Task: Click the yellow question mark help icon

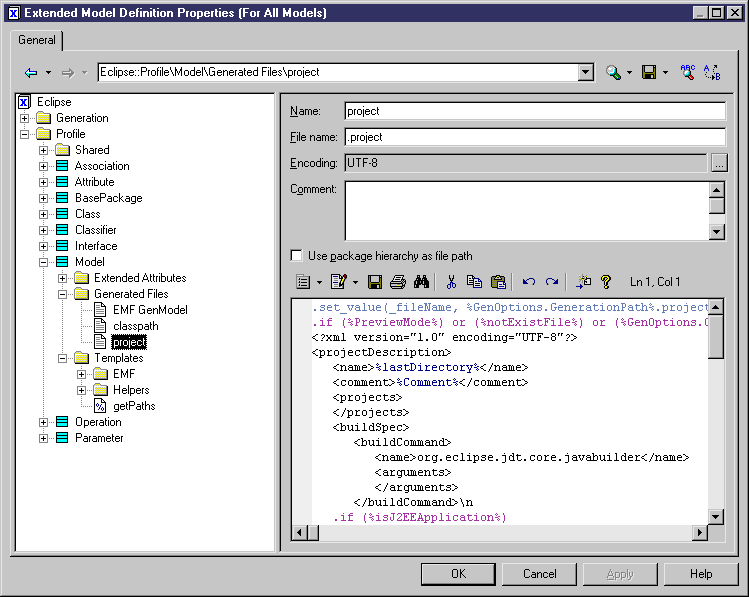Action: point(606,282)
